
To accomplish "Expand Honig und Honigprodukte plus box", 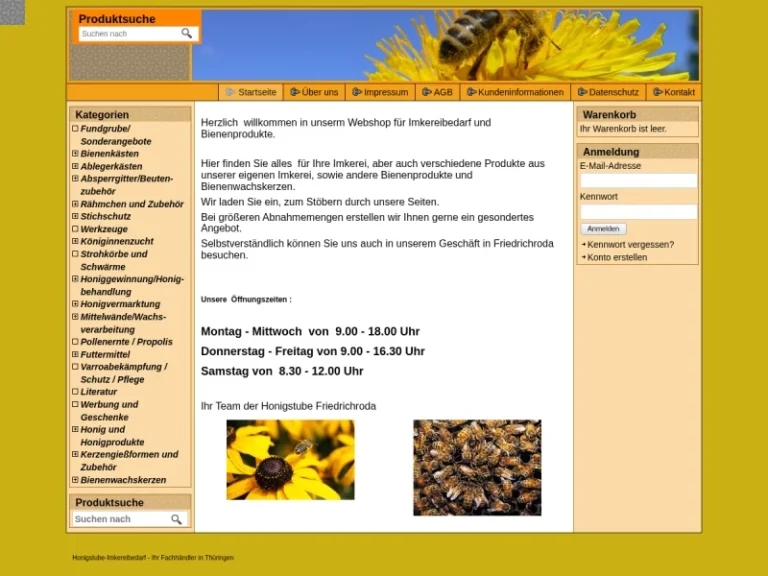I will (x=75, y=429).
